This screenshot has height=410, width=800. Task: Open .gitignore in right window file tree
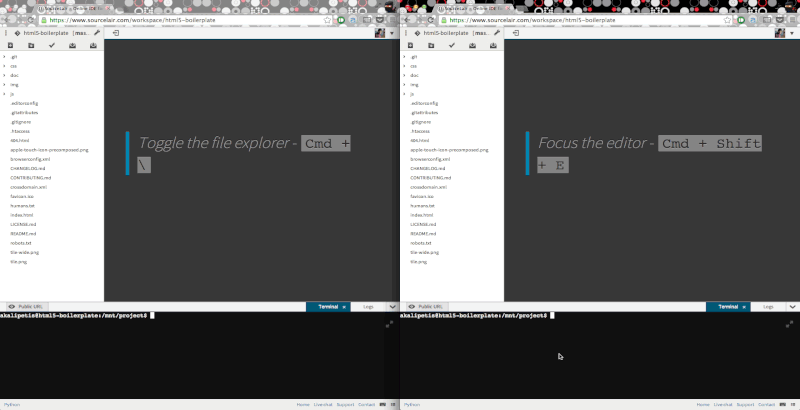420,122
